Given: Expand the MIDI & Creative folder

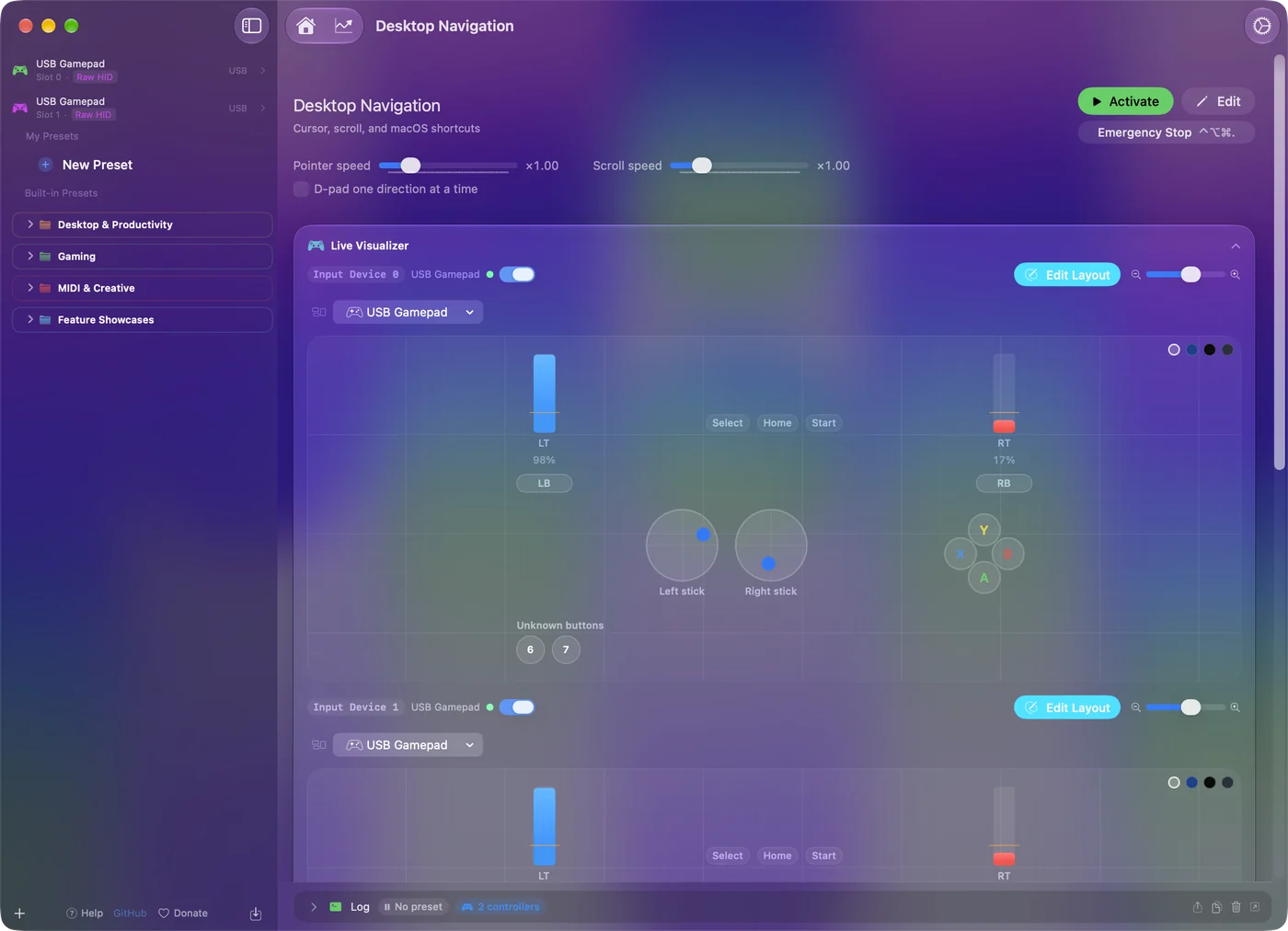Looking at the screenshot, I should coord(143,288).
